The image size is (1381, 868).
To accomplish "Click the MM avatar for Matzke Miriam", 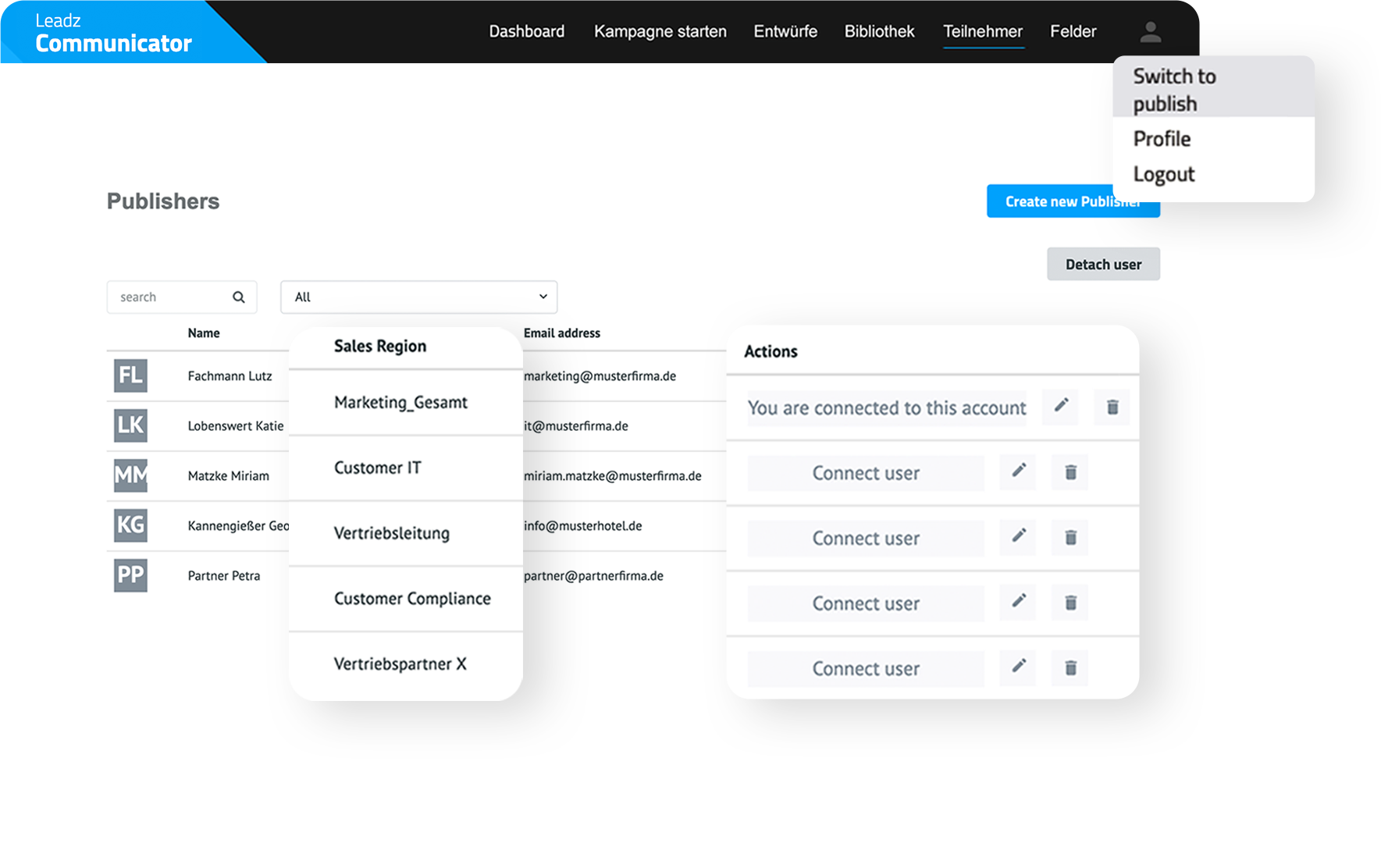I will tap(130, 475).
